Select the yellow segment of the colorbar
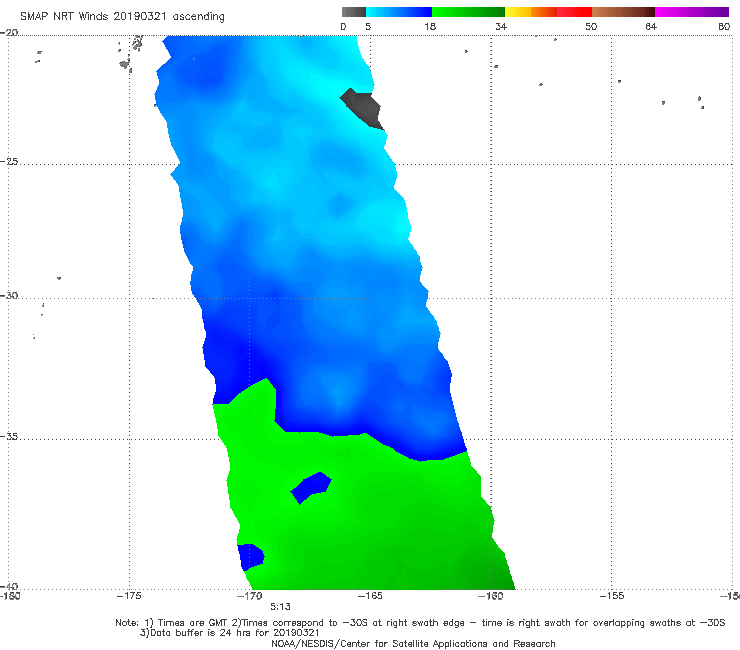Screen dimensions: 740x650 tap(518, 12)
